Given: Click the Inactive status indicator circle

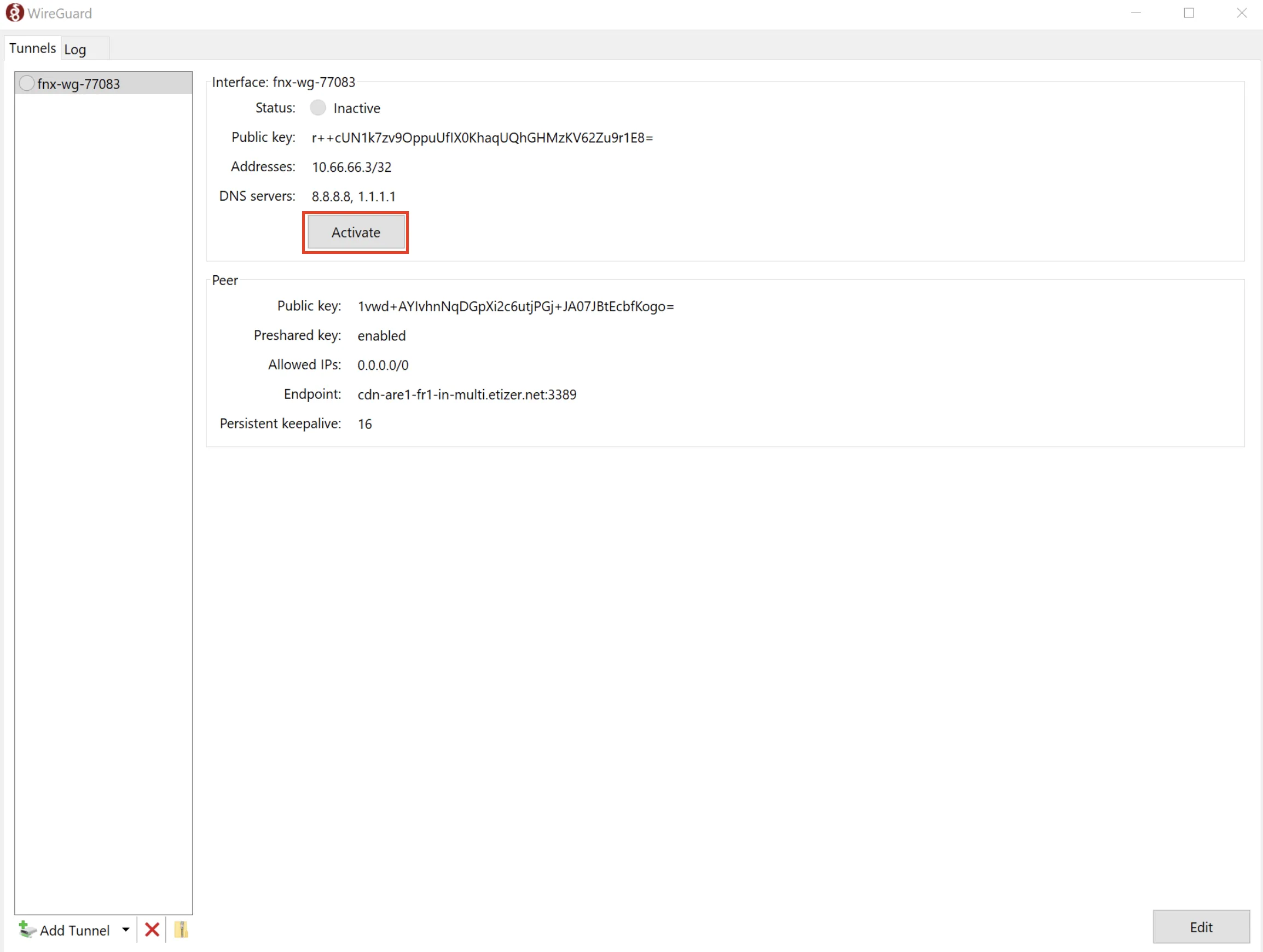Looking at the screenshot, I should (318, 108).
